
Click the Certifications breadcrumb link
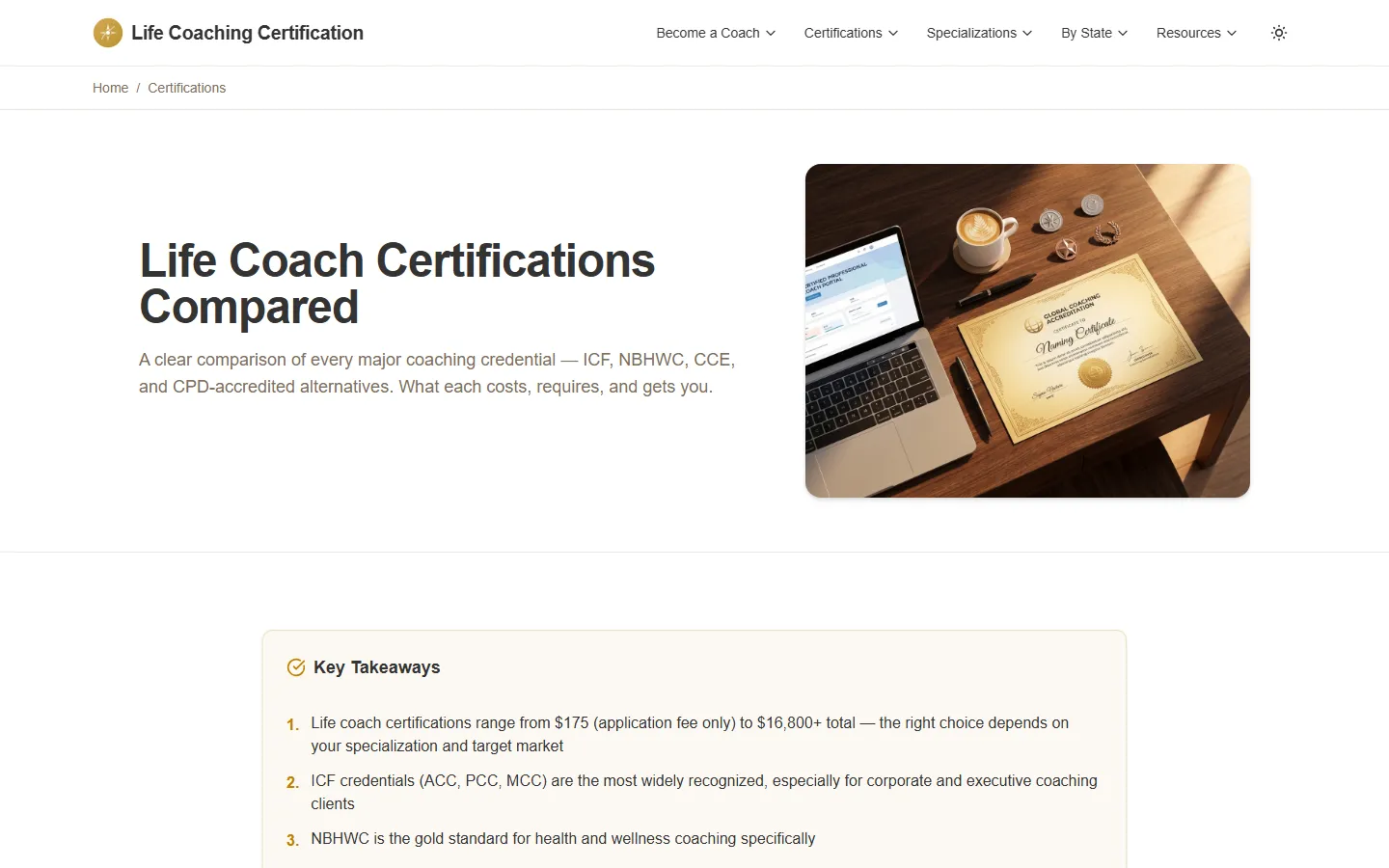pyautogui.click(x=186, y=88)
